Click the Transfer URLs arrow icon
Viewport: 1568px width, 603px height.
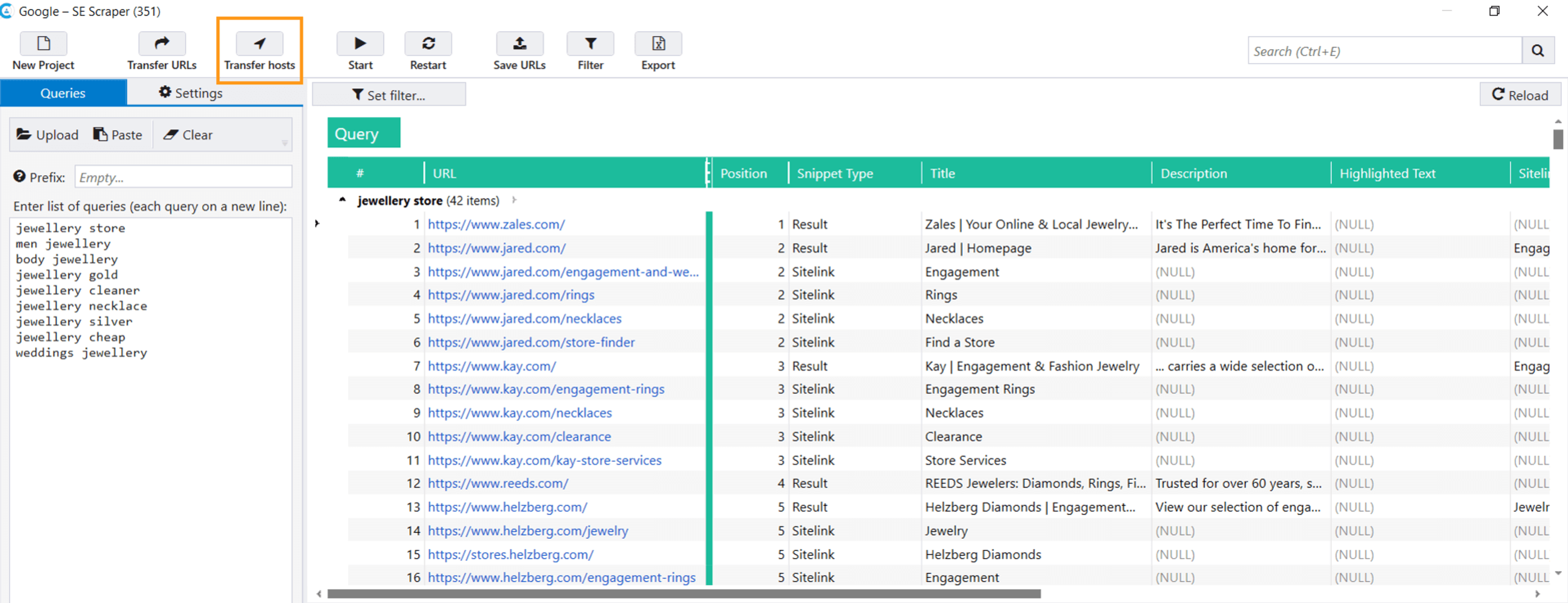click(161, 43)
